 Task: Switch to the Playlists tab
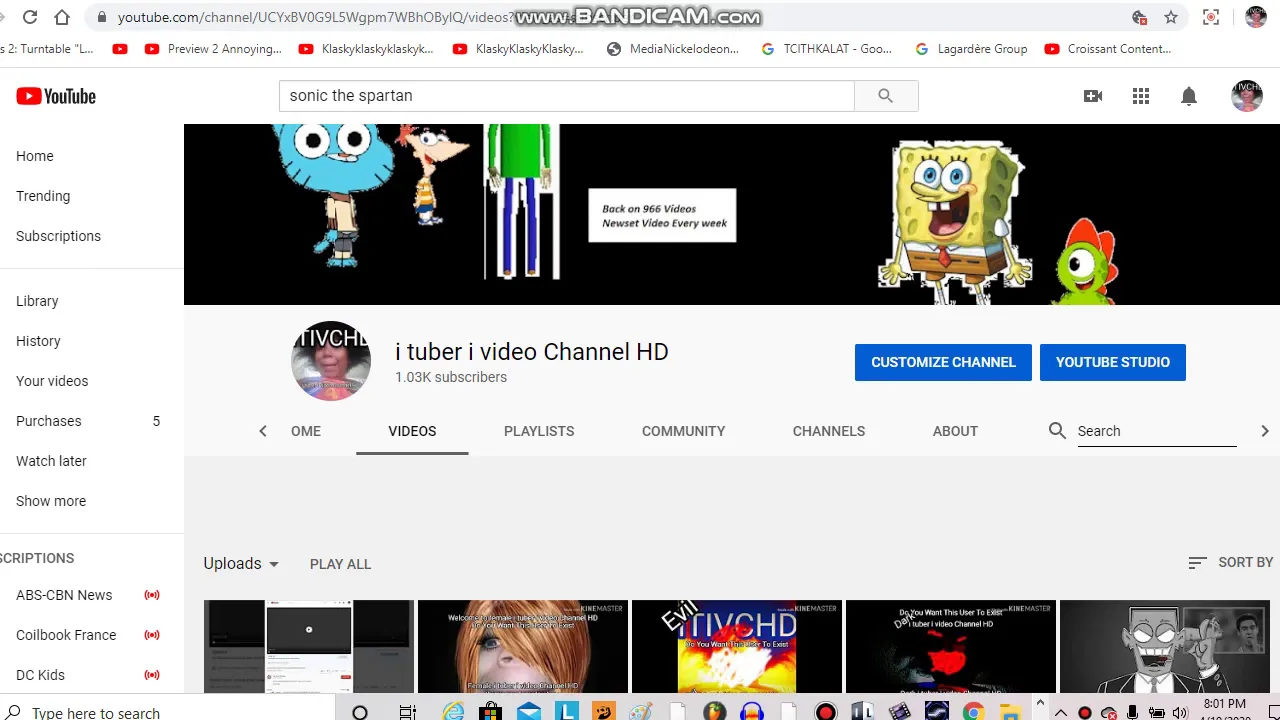(539, 431)
